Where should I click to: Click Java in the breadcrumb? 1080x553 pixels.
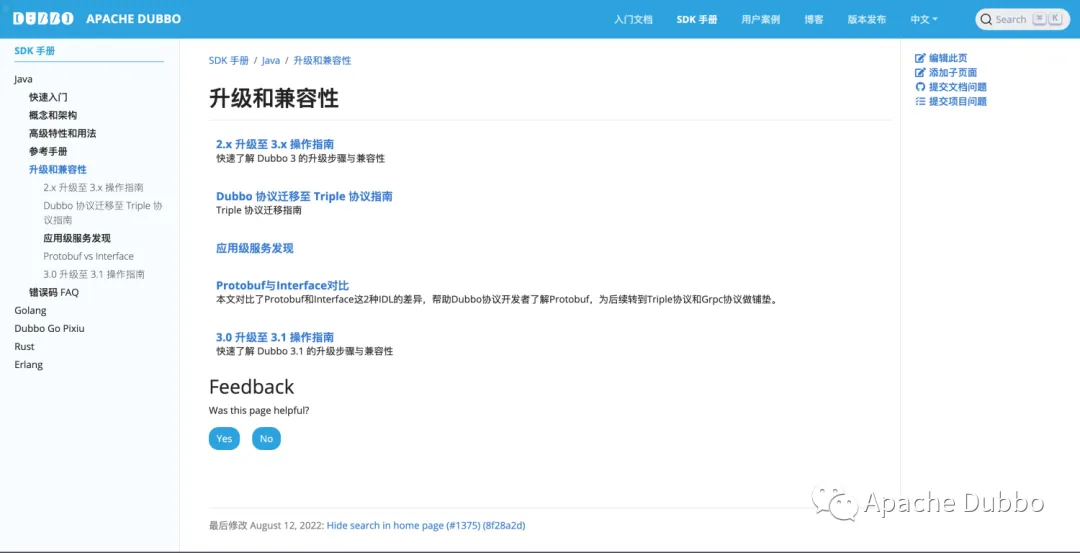pos(271,61)
